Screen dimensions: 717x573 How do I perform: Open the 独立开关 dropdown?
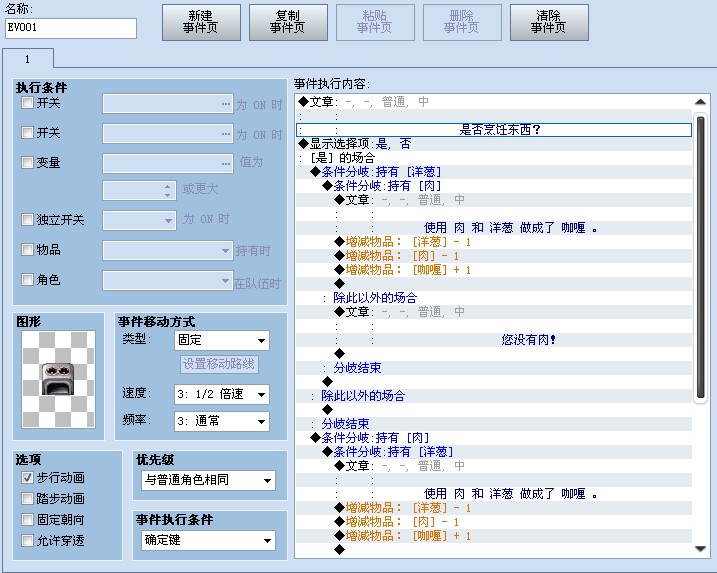[x=139, y=220]
